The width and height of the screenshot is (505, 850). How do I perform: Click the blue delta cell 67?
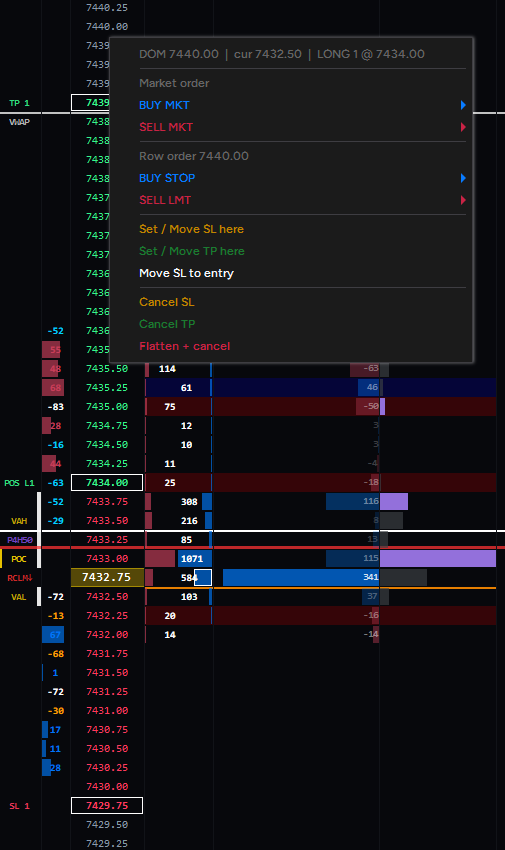pos(53,635)
